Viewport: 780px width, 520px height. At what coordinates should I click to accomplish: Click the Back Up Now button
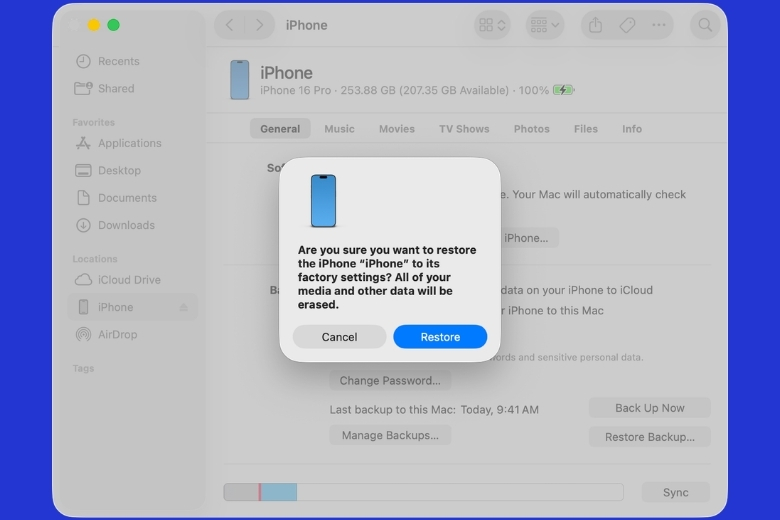point(650,408)
